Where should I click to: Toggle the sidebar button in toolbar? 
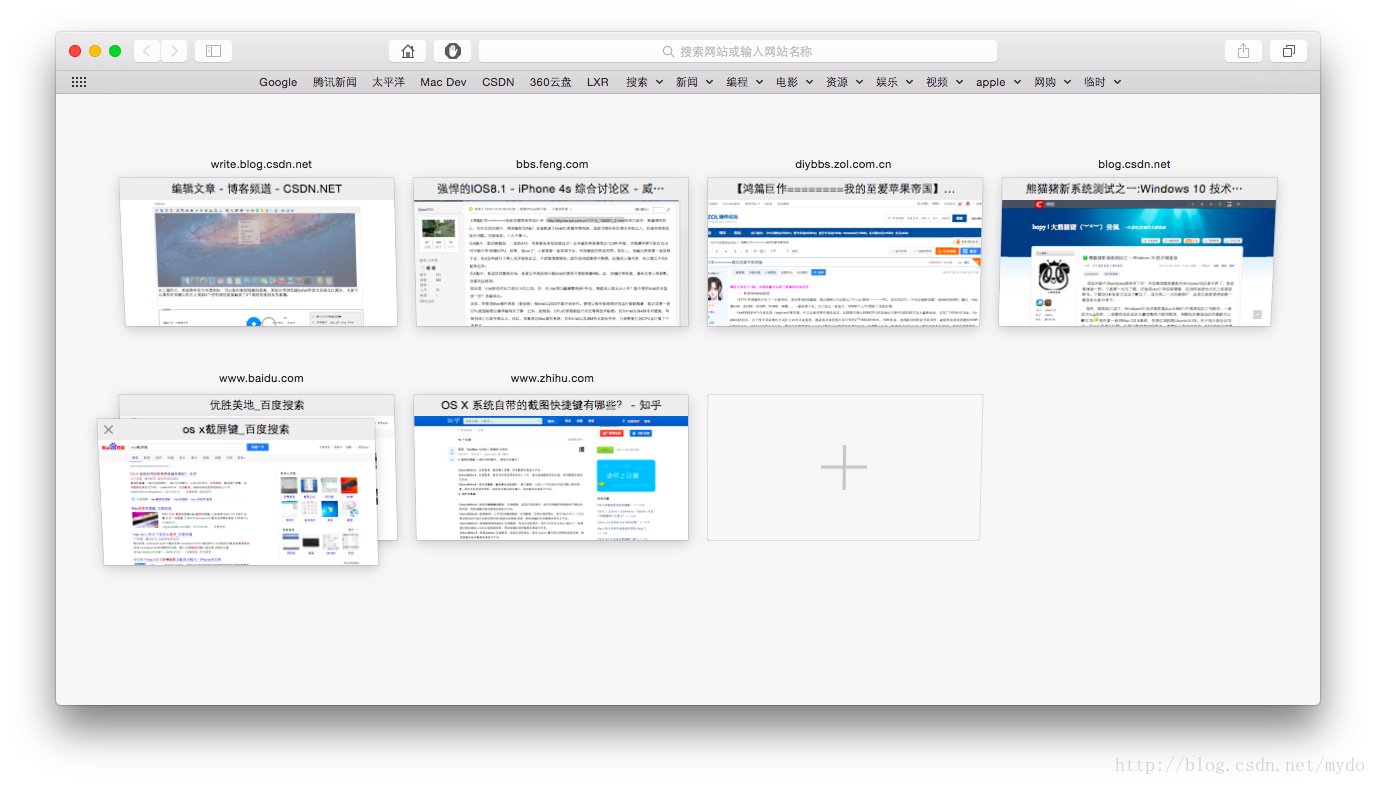pos(213,51)
